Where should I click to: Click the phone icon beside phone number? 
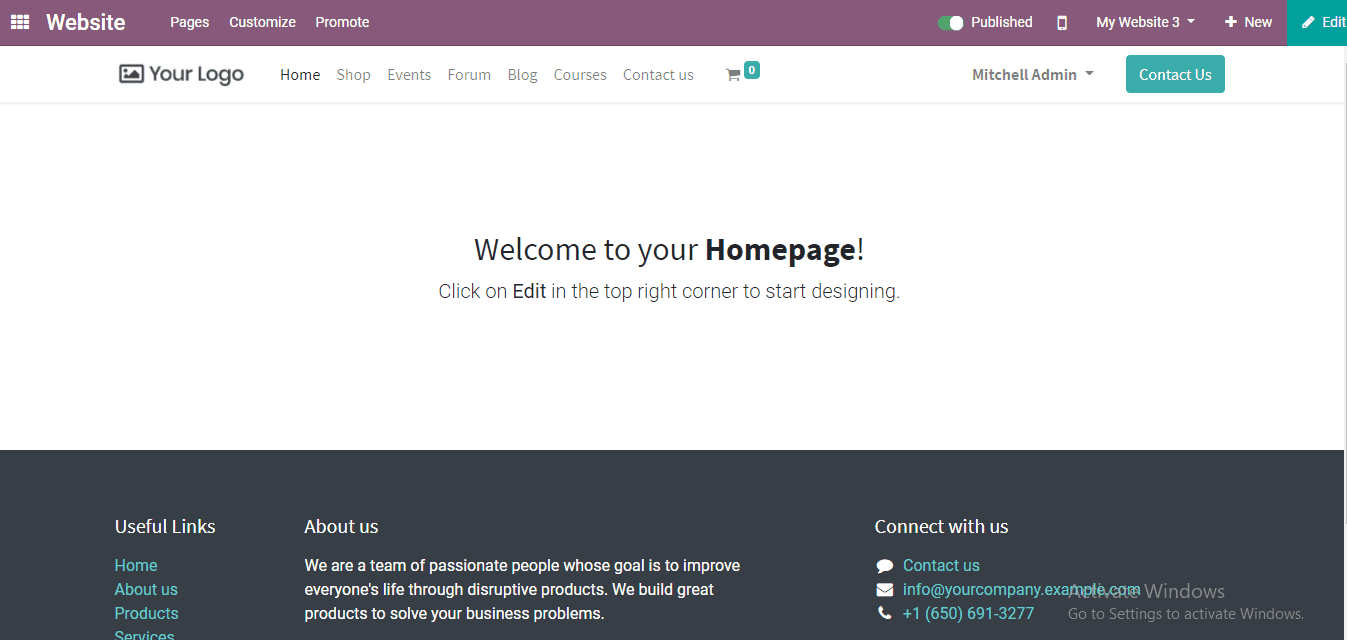[884, 614]
